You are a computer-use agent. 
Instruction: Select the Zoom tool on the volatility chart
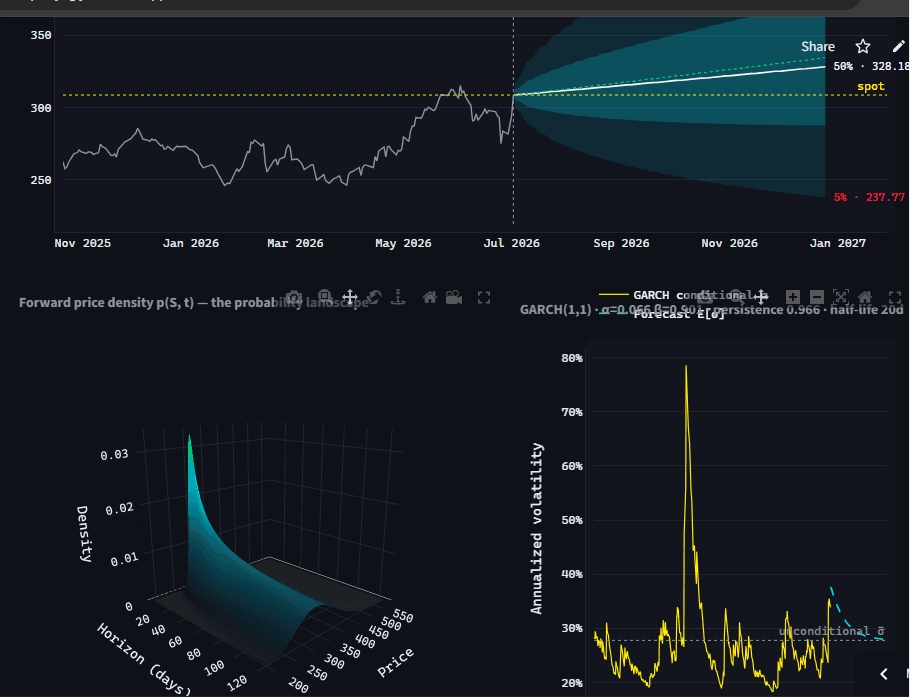coord(736,296)
